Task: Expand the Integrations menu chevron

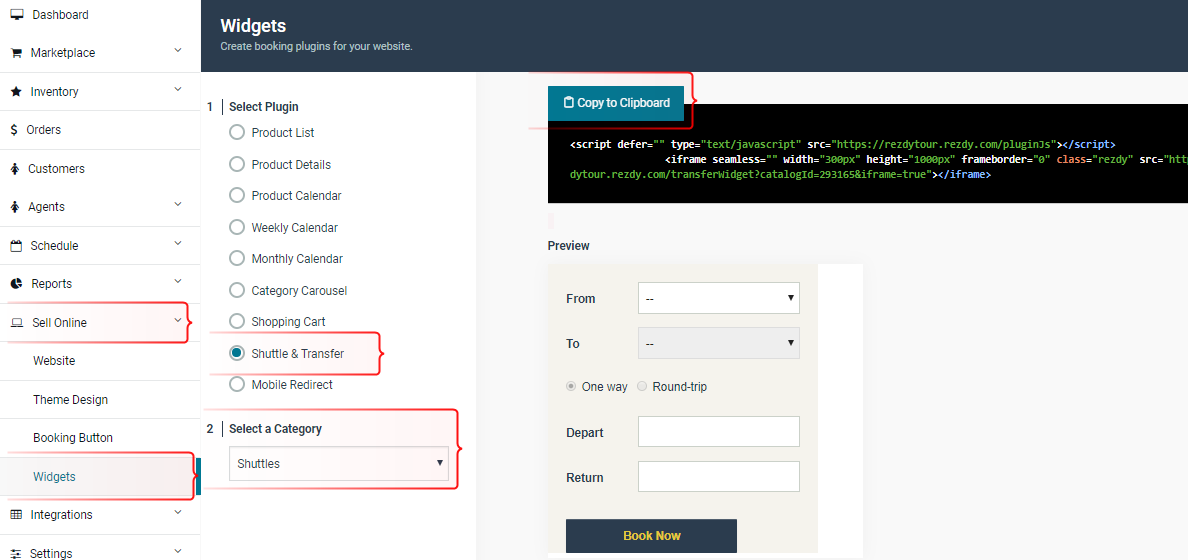Action: [178, 512]
